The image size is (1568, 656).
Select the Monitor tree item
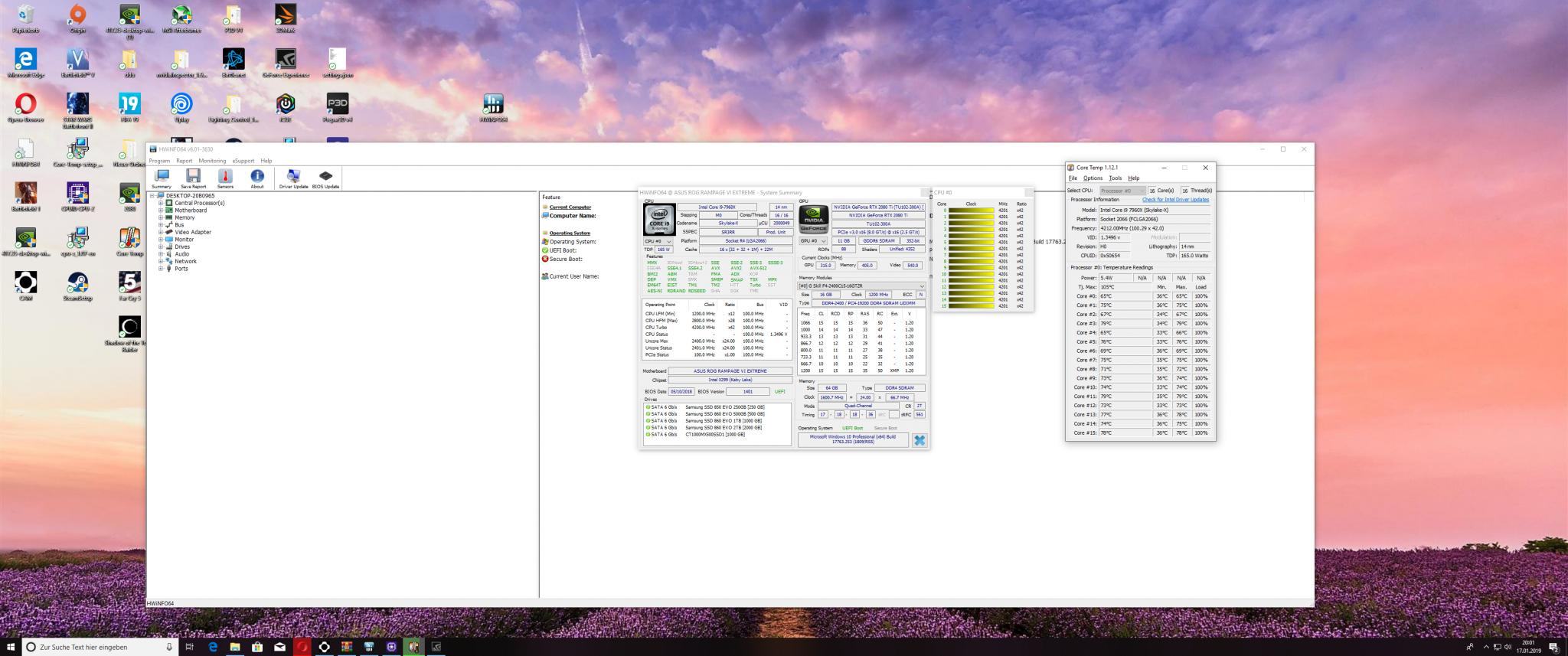(185, 240)
